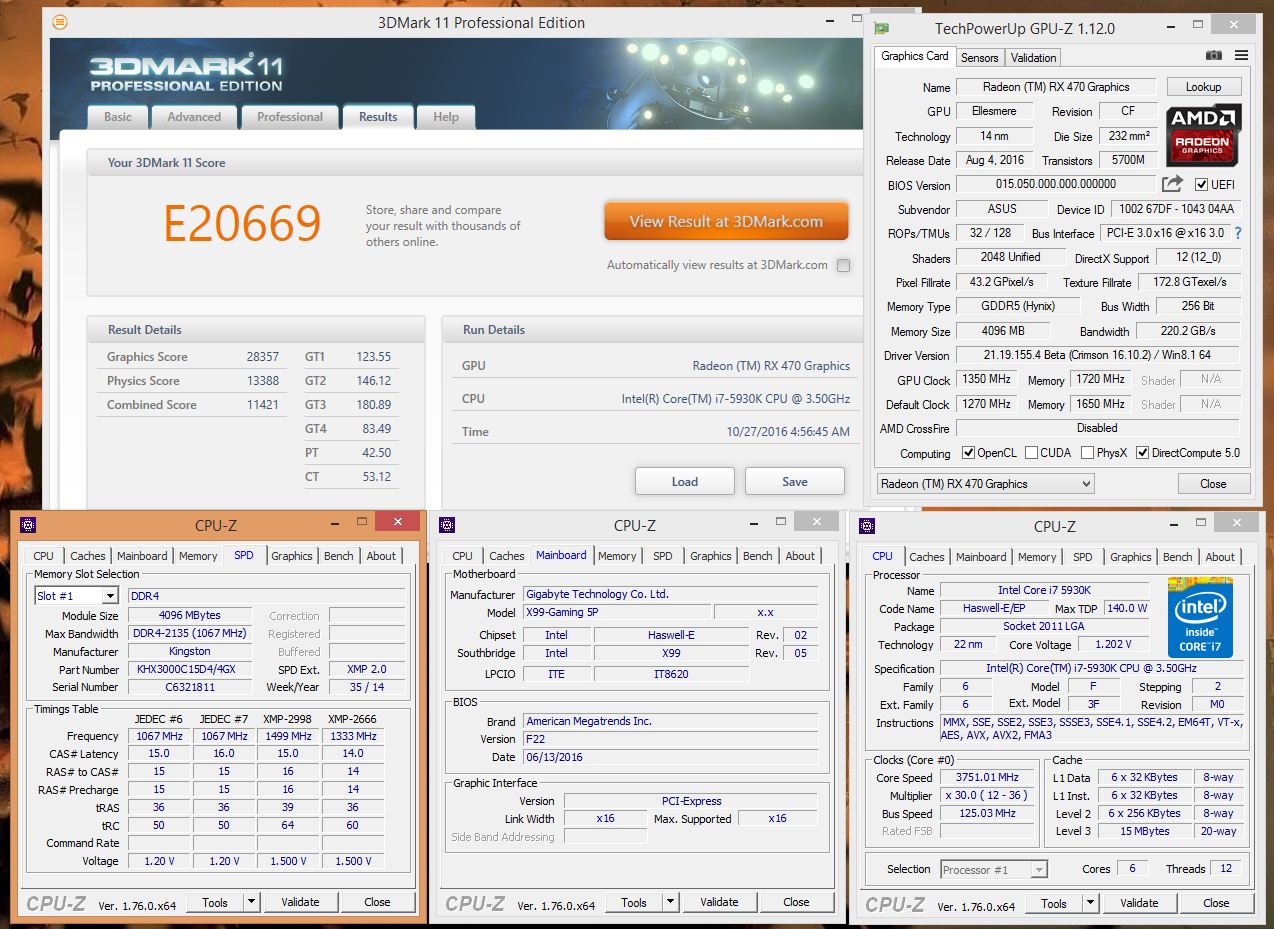
Task: Click the Close button in GPU-Z
Action: pyautogui.click(x=1213, y=484)
